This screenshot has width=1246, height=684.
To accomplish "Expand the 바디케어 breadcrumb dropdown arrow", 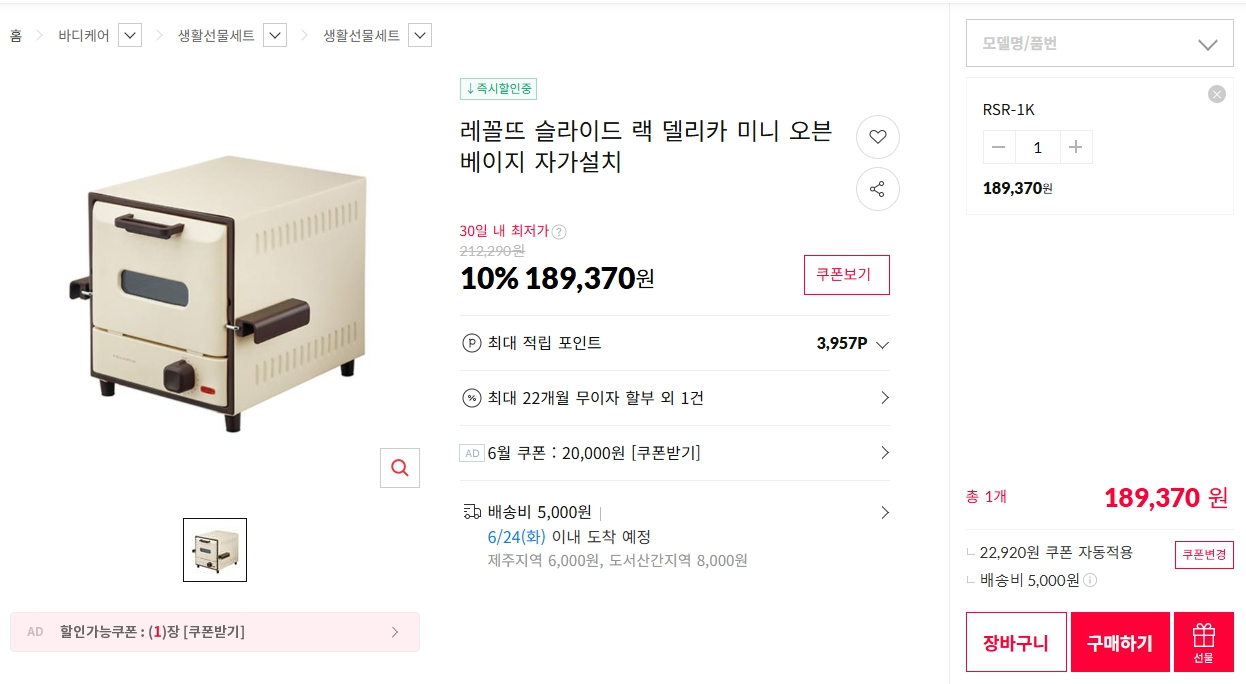I will tap(129, 34).
